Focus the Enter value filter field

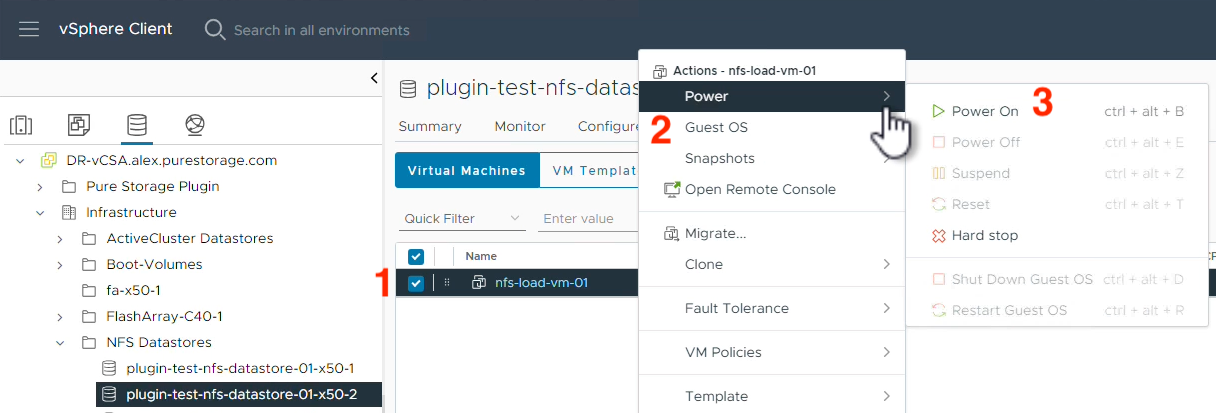pos(586,218)
